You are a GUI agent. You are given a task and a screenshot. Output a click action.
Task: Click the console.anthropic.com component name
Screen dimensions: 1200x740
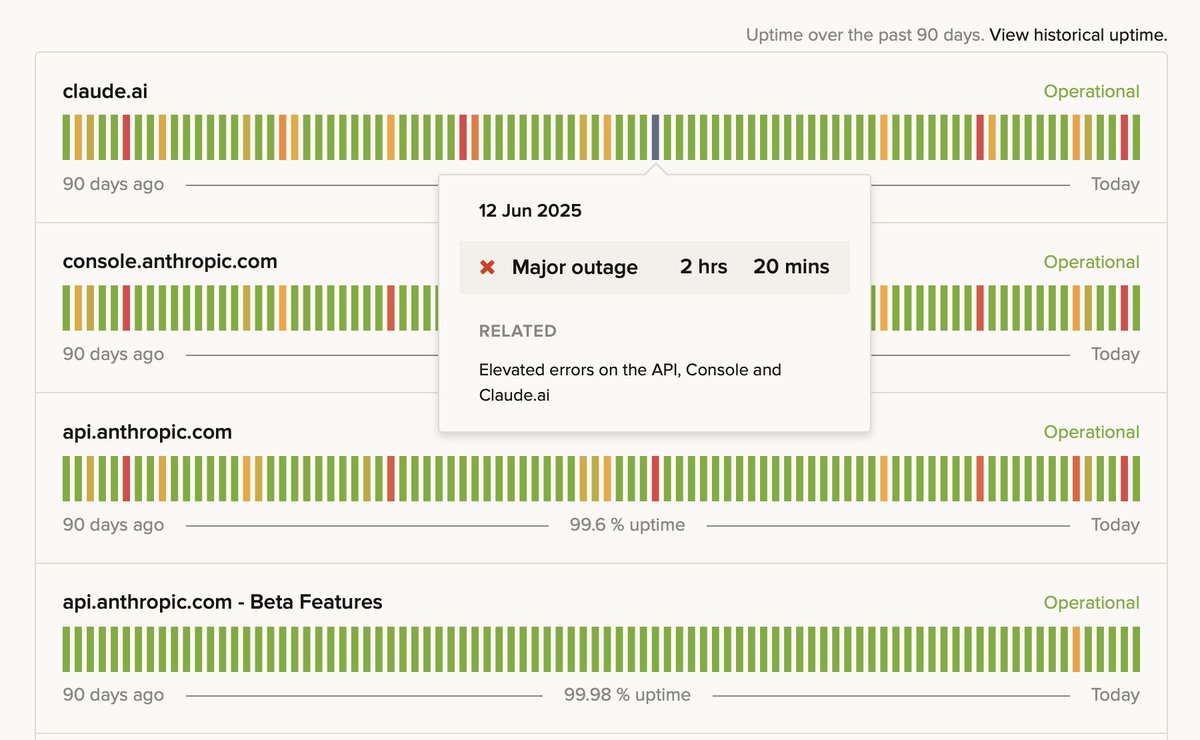pyautogui.click(x=170, y=261)
